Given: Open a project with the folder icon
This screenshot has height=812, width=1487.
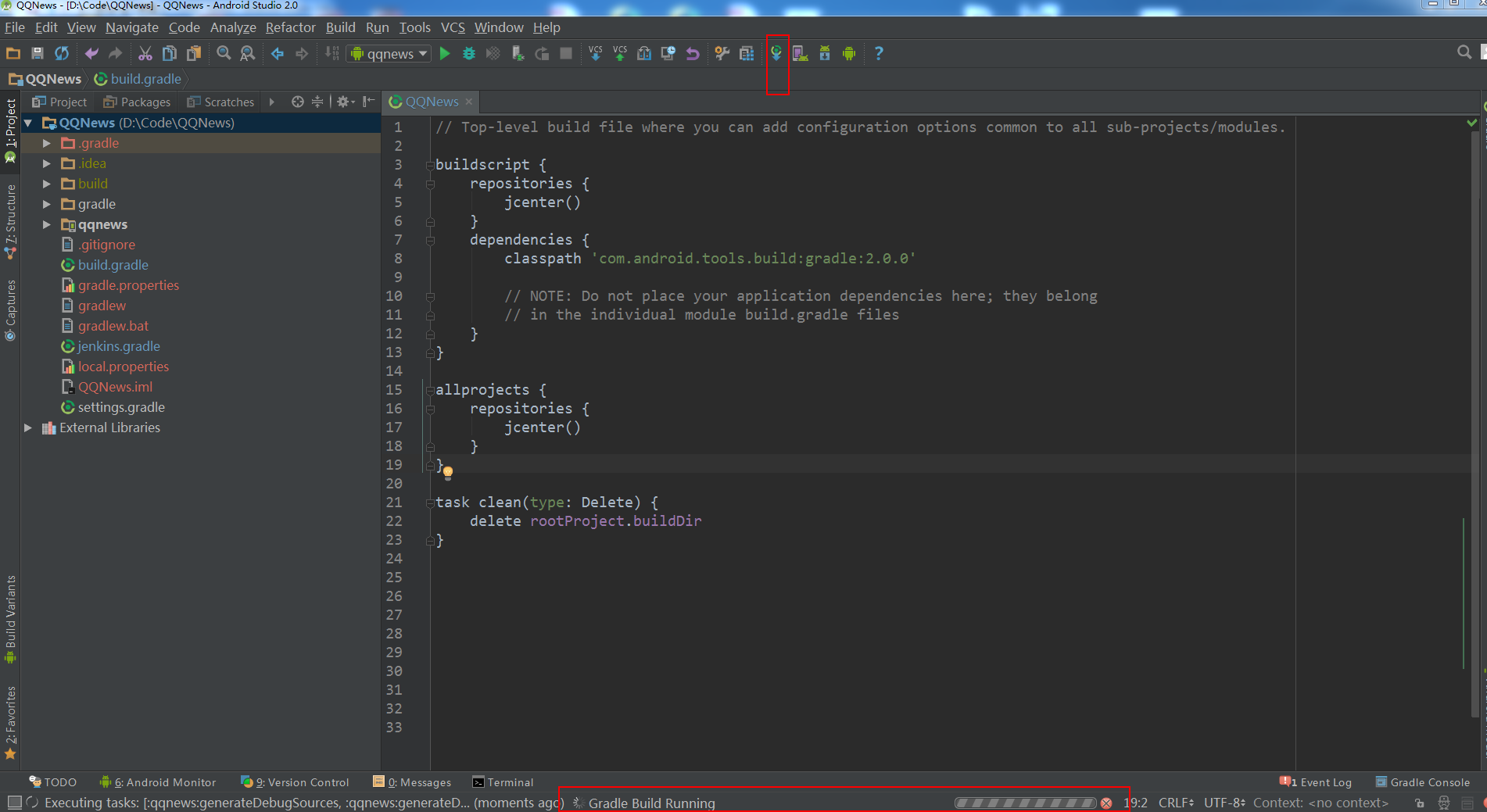Looking at the screenshot, I should coord(13,53).
